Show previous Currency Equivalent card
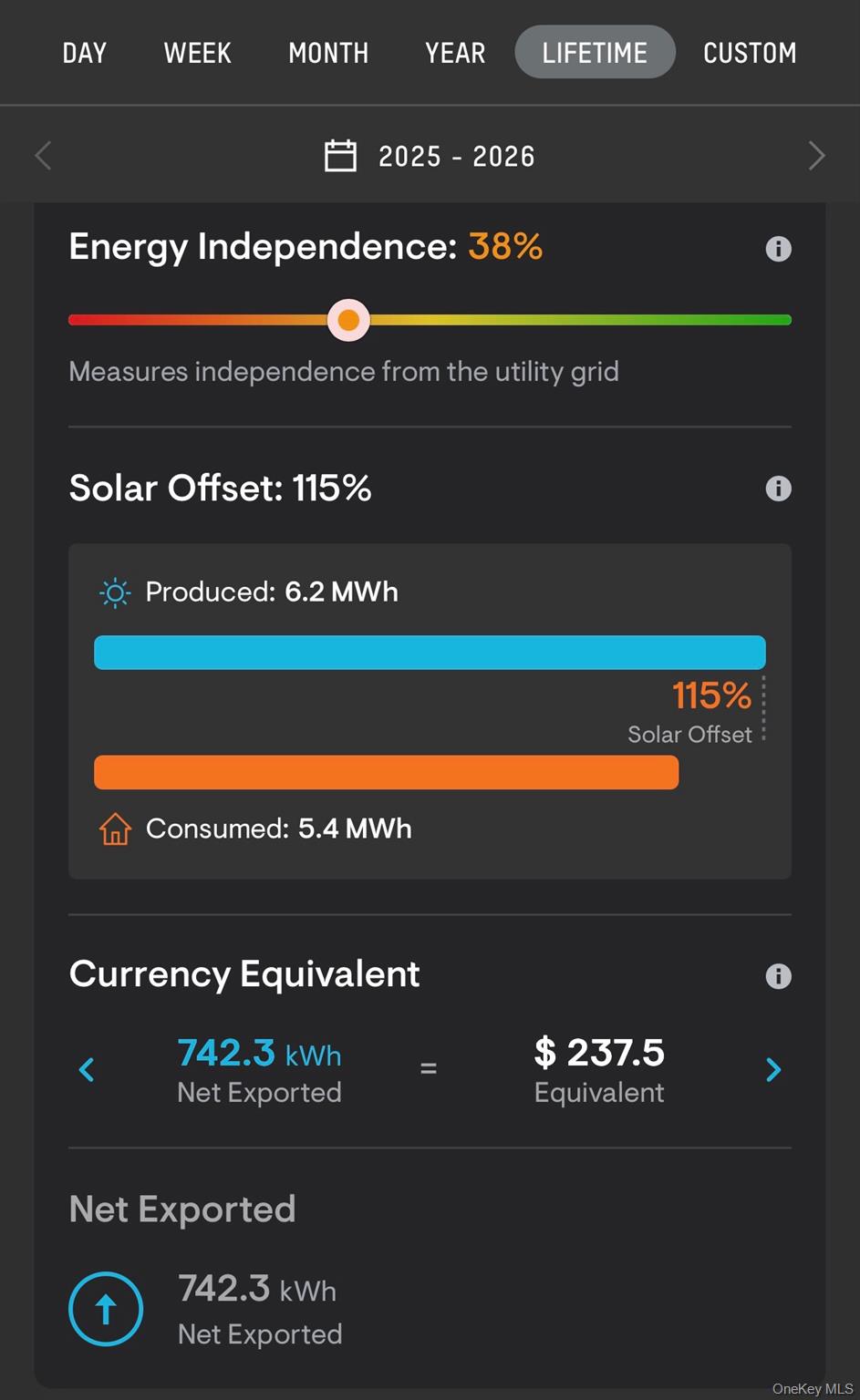 87,1069
